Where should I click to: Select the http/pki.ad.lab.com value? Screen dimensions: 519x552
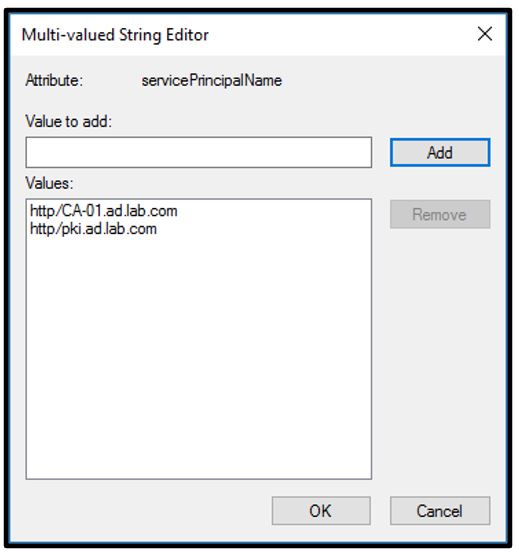93,229
